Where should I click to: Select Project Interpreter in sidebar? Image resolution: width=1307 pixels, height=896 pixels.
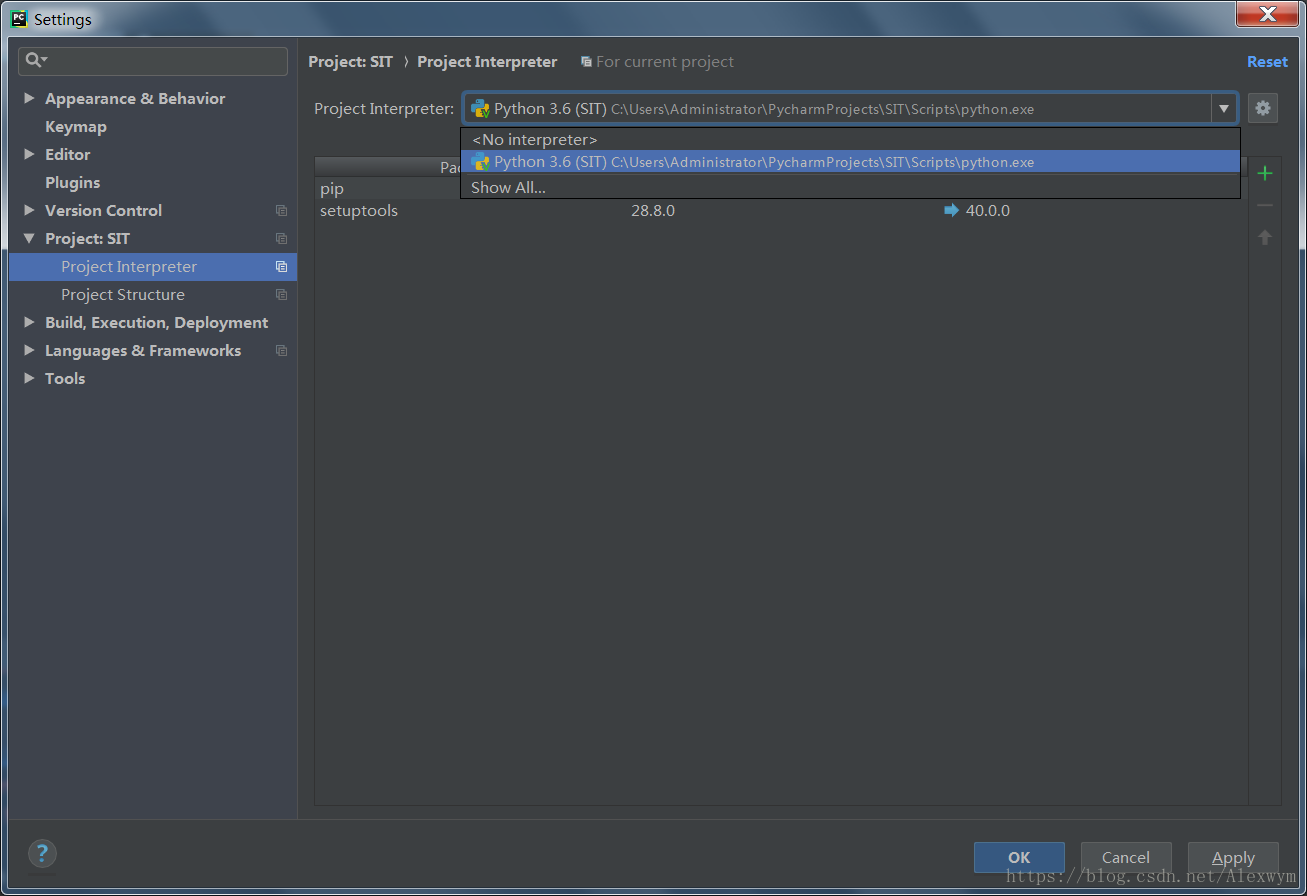[x=153, y=267]
